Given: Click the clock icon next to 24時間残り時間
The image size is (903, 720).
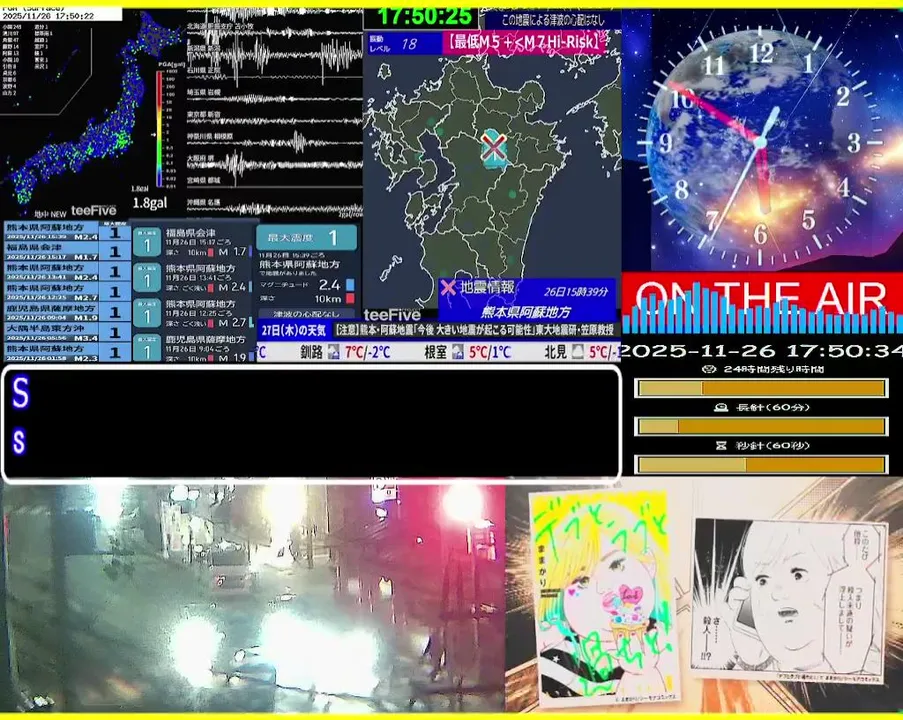Looking at the screenshot, I should point(709,369).
